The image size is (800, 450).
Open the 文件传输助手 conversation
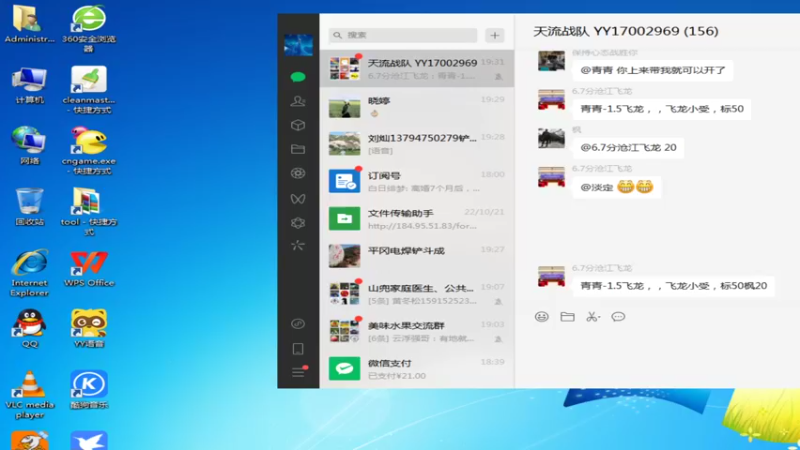click(417, 219)
